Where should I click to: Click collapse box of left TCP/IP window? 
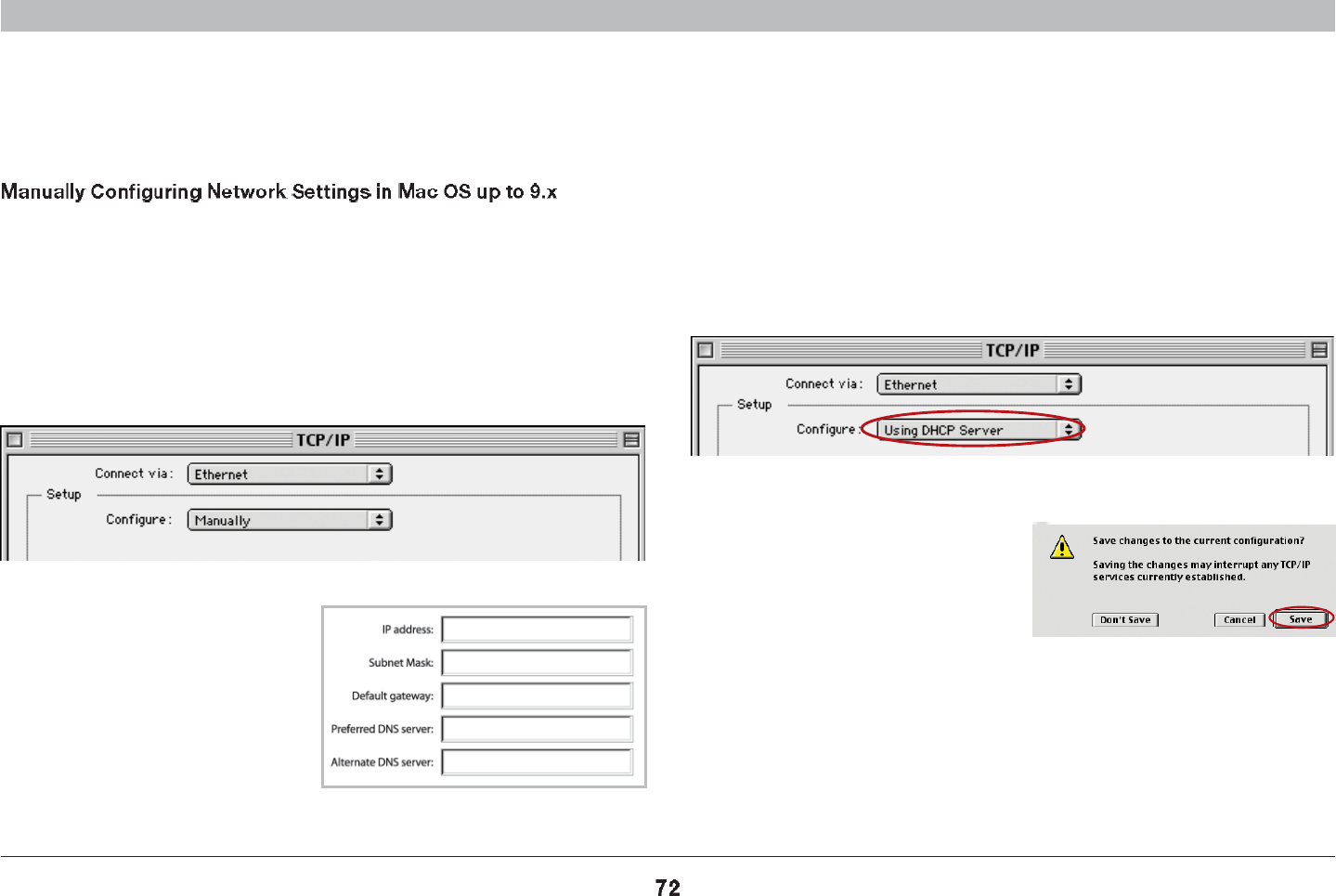pyautogui.click(x=631, y=440)
